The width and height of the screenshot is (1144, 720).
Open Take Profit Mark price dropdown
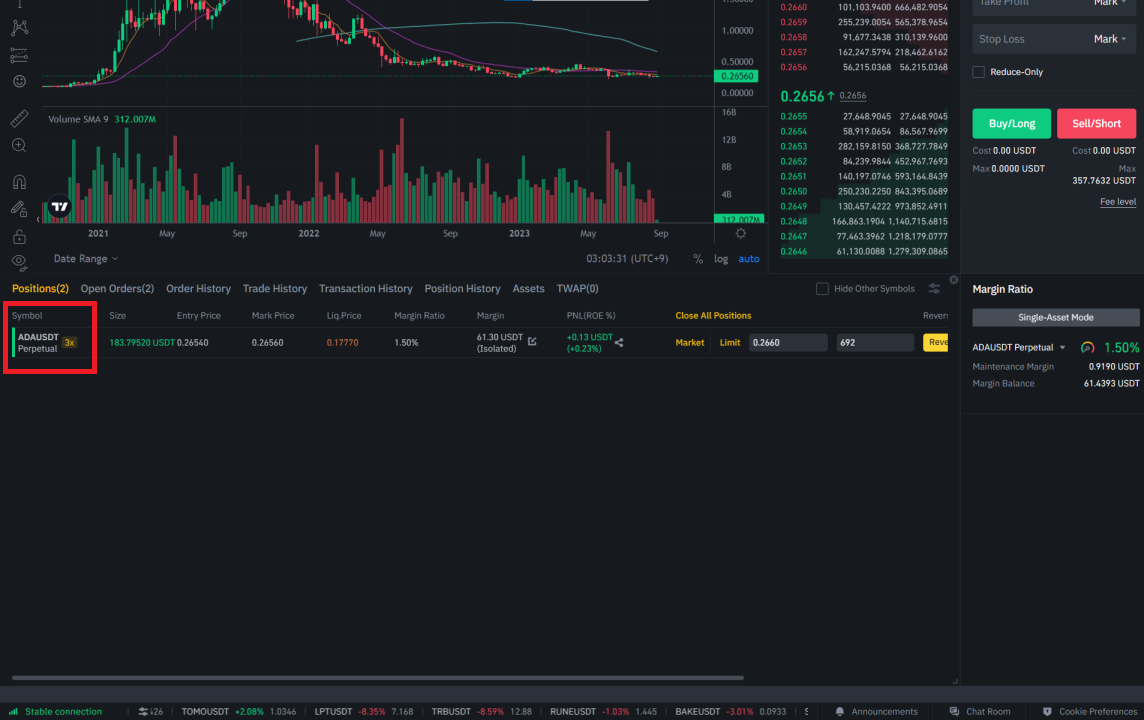[x=1110, y=4]
